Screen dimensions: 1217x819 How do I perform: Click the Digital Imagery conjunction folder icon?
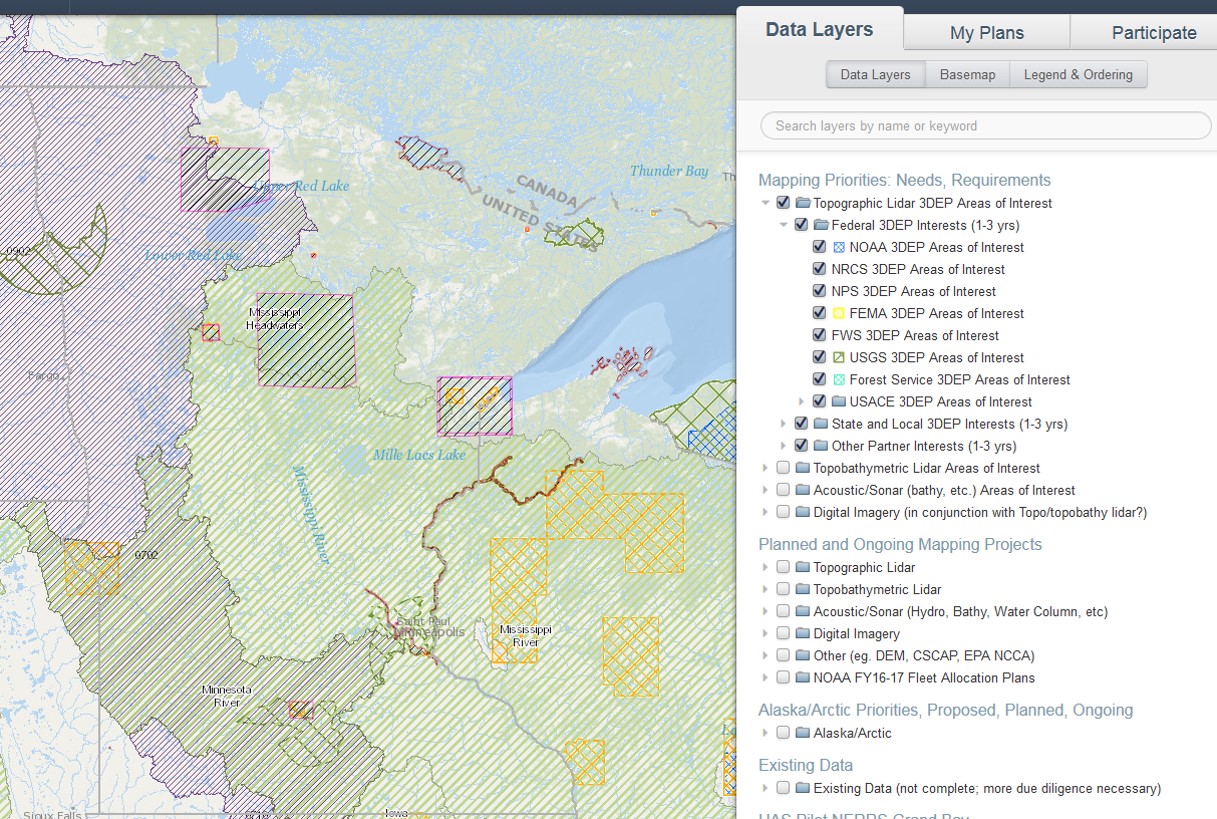tap(803, 512)
